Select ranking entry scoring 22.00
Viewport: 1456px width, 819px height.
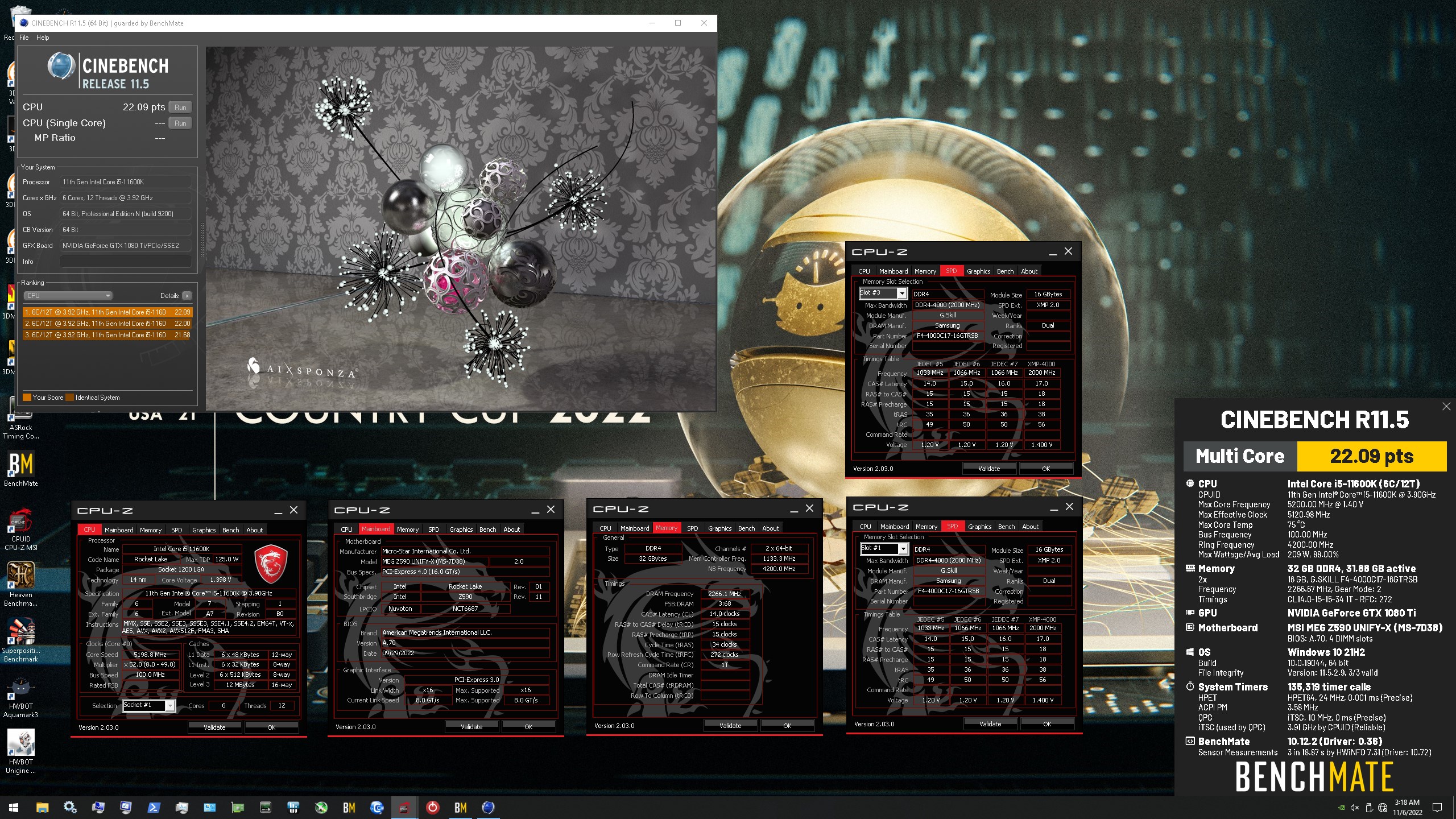(x=107, y=324)
